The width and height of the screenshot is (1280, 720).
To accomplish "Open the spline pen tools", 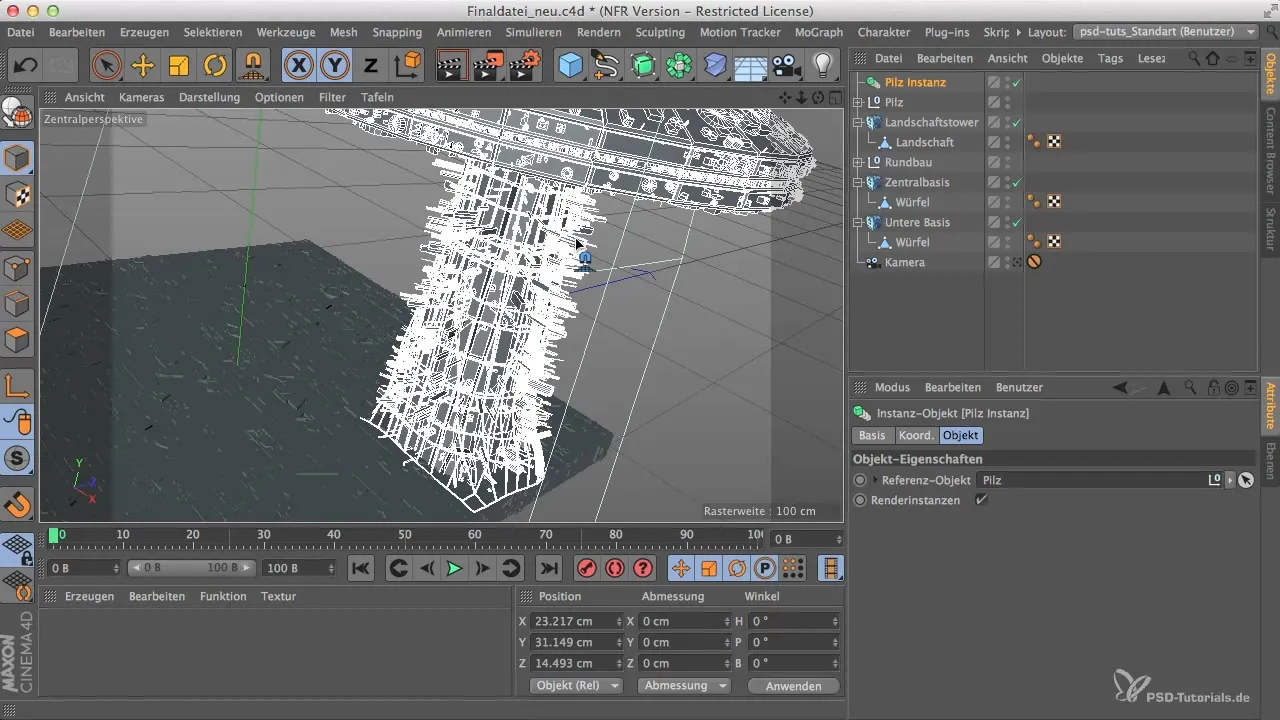I will click(x=606, y=67).
